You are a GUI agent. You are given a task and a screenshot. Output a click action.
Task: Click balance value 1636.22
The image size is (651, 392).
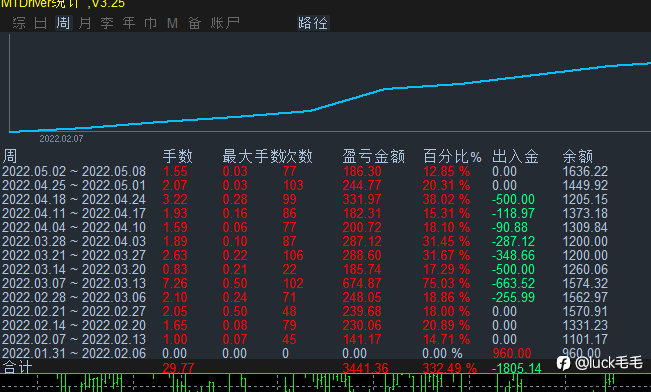point(585,171)
